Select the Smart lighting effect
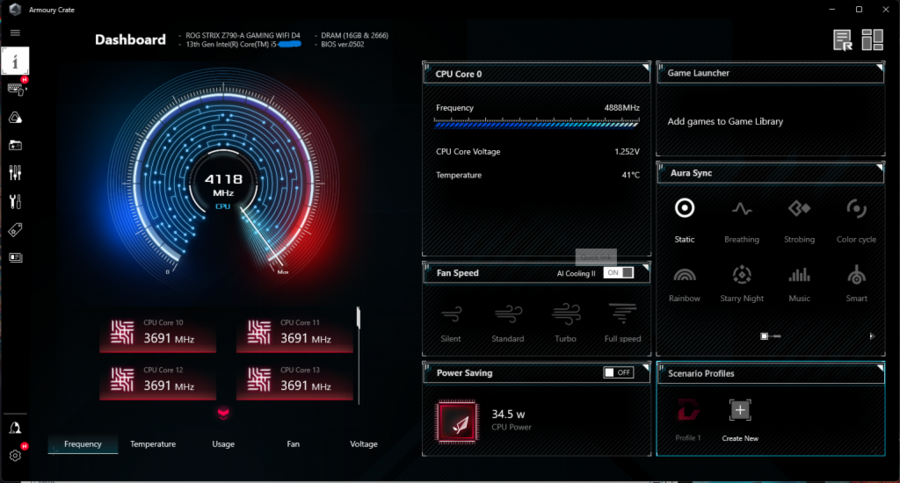Viewport: 900px width, 483px height. [856, 284]
